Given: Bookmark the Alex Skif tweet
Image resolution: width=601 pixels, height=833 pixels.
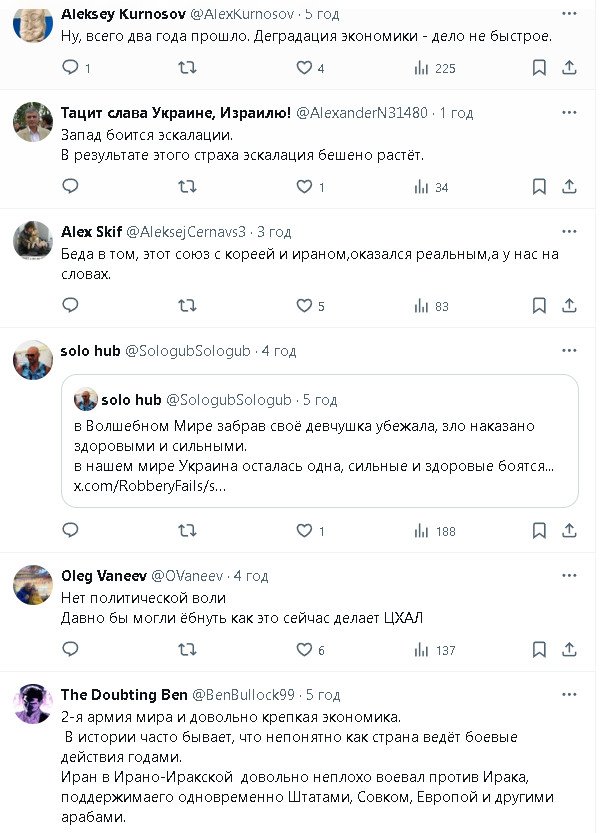Looking at the screenshot, I should click(539, 306).
